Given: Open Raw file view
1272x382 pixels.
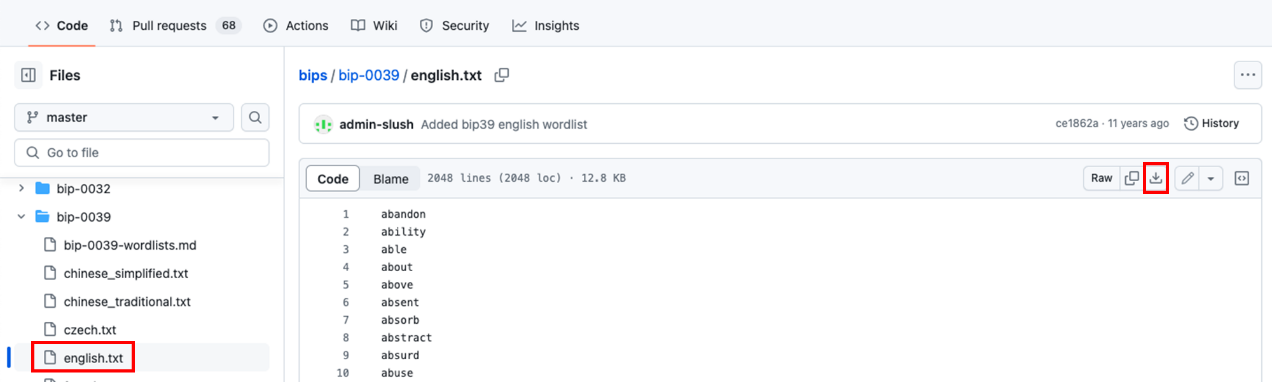Looking at the screenshot, I should [1101, 178].
